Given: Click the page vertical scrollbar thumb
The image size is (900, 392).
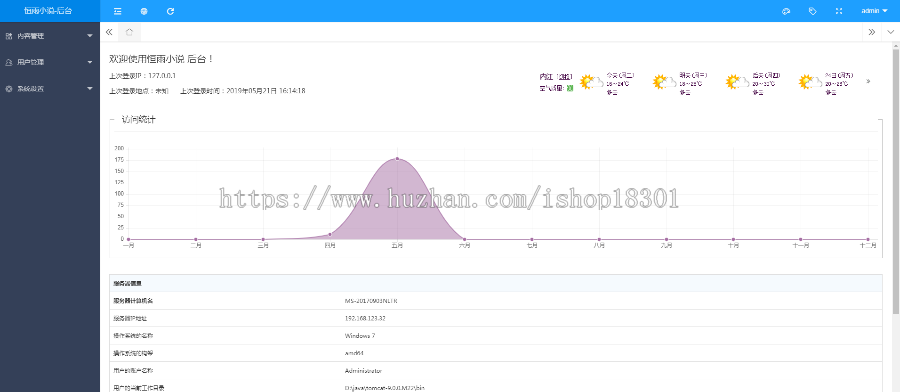Looking at the screenshot, I should pos(895,181).
